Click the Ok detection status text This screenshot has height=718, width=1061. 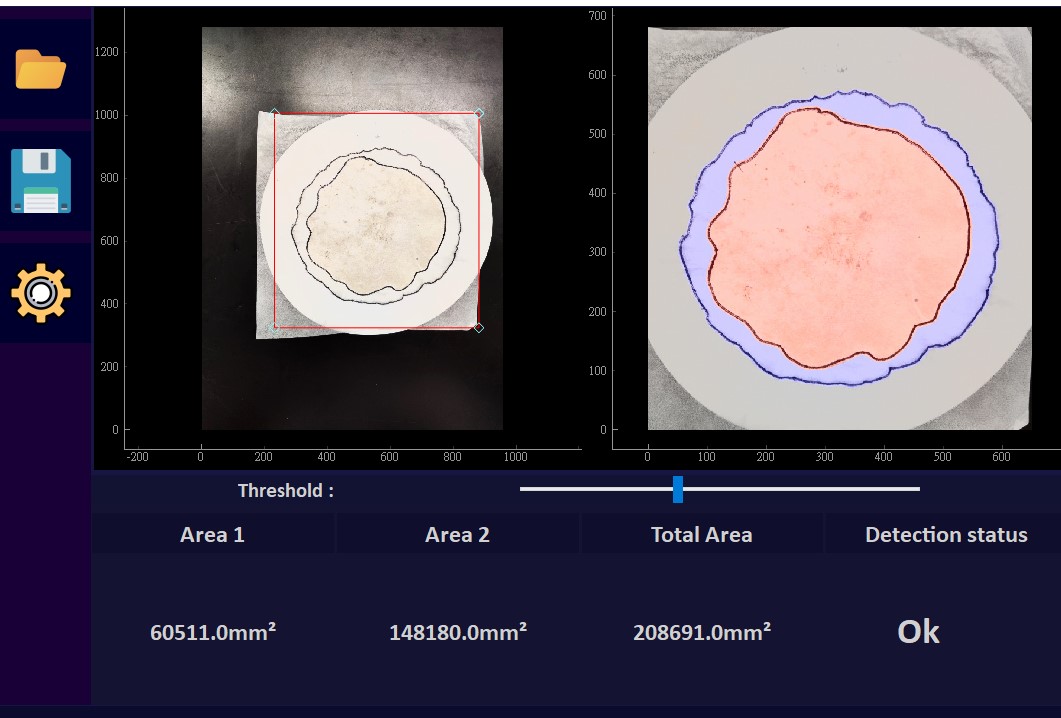pos(918,632)
